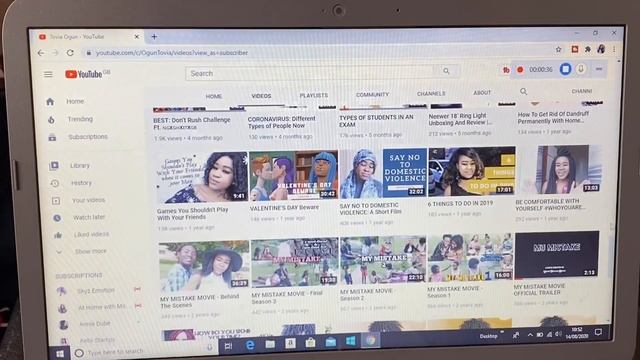
Task: Open Microsoft Edge from the taskbar
Action: [250, 345]
